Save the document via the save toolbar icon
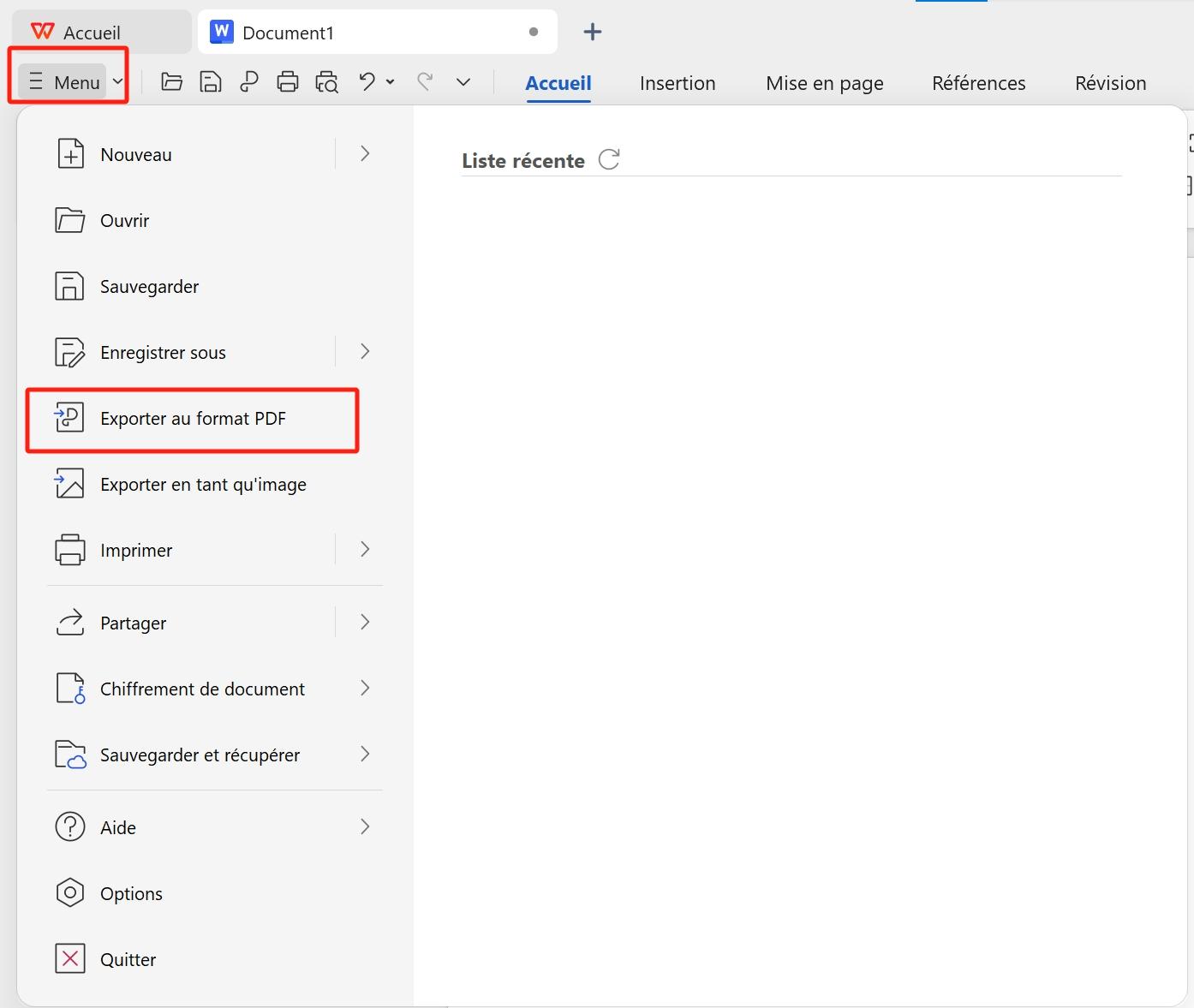The width and height of the screenshot is (1194, 1008). pyautogui.click(x=210, y=81)
